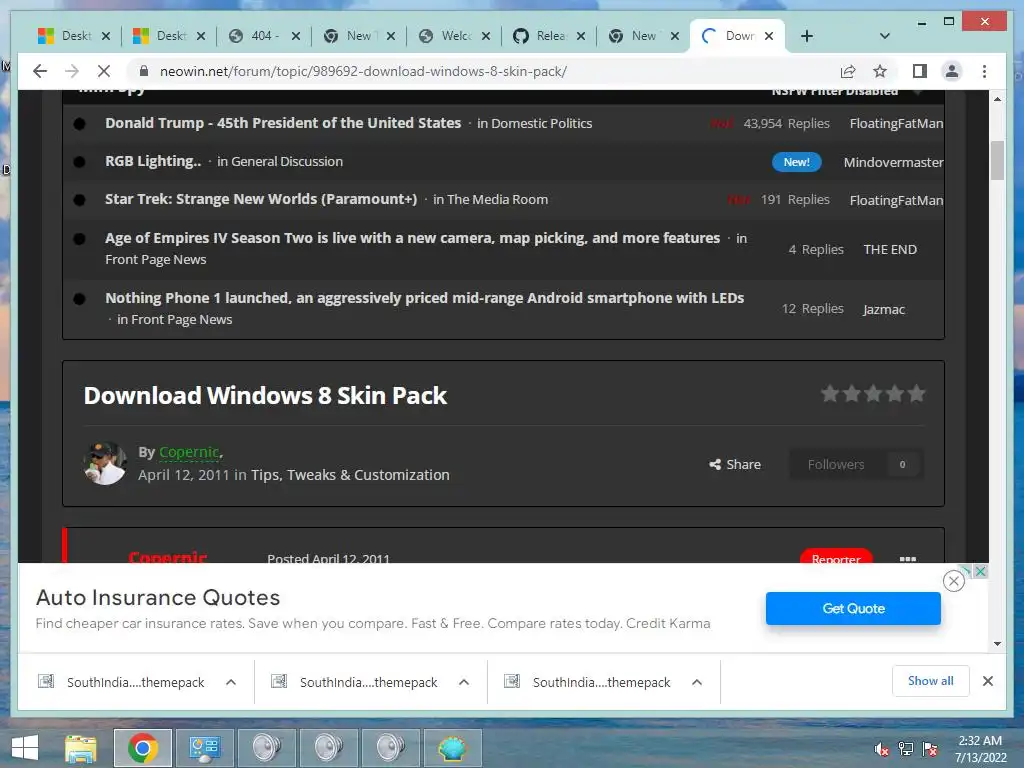1024x768 pixels.
Task: Open the RGB Lighting topic
Action: 153,161
